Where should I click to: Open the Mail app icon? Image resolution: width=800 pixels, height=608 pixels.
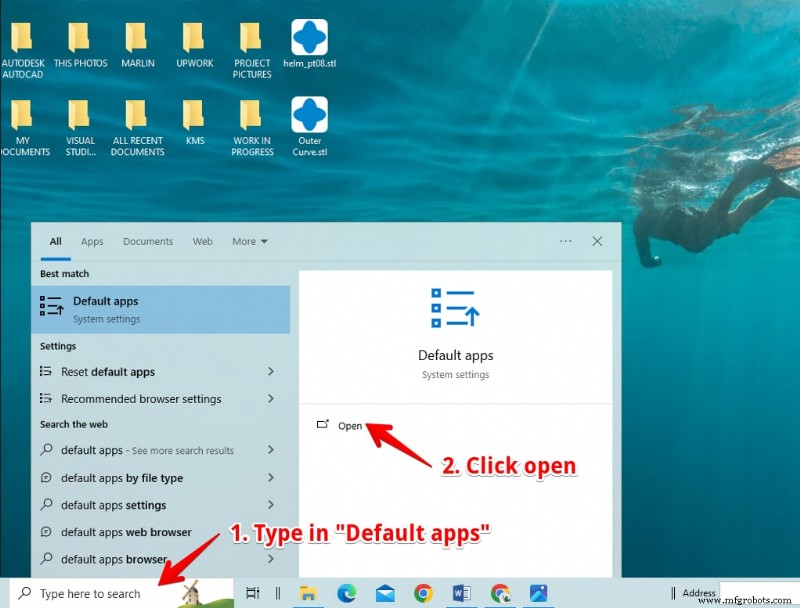pos(385,594)
